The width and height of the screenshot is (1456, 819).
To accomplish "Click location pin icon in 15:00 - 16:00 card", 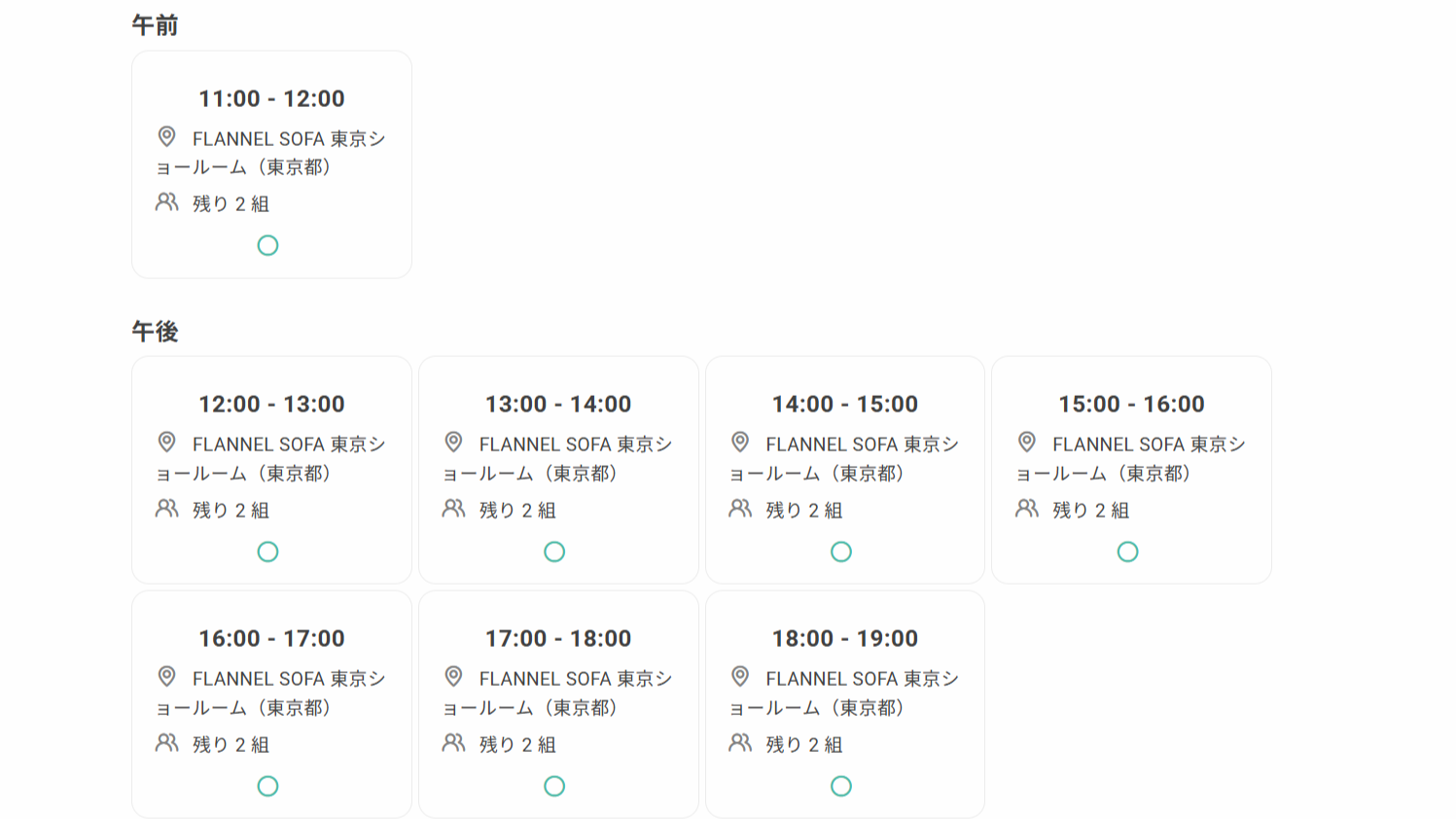I will 1027,442.
